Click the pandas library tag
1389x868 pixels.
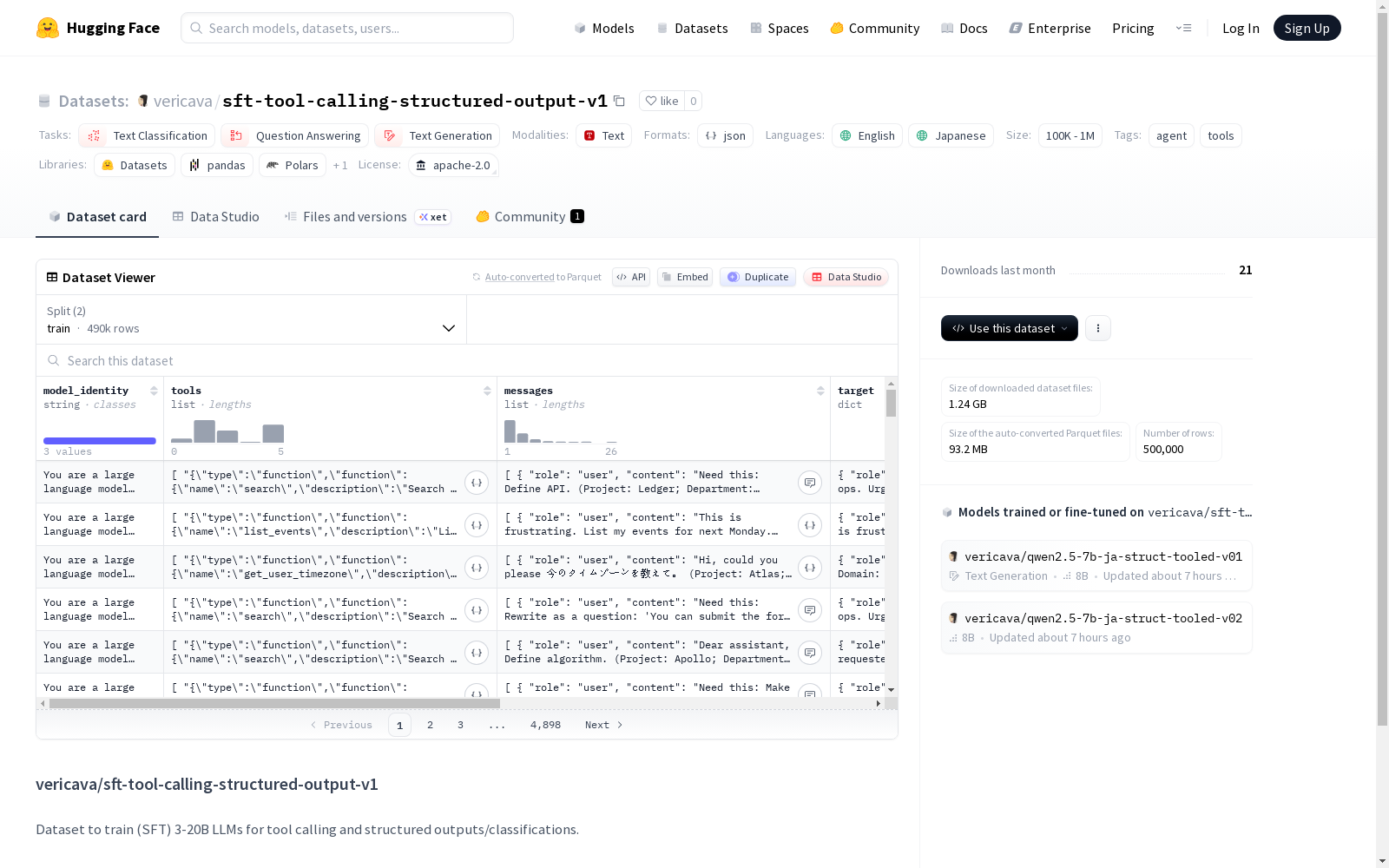coord(217,165)
